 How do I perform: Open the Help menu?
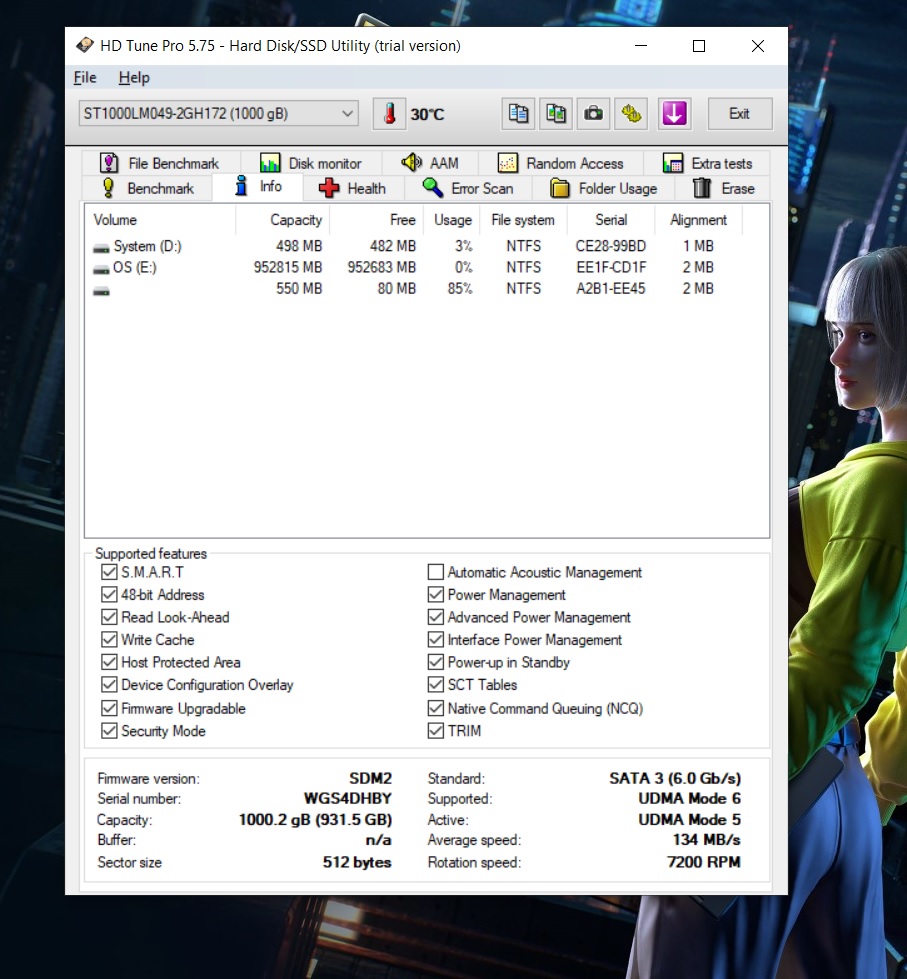click(134, 77)
